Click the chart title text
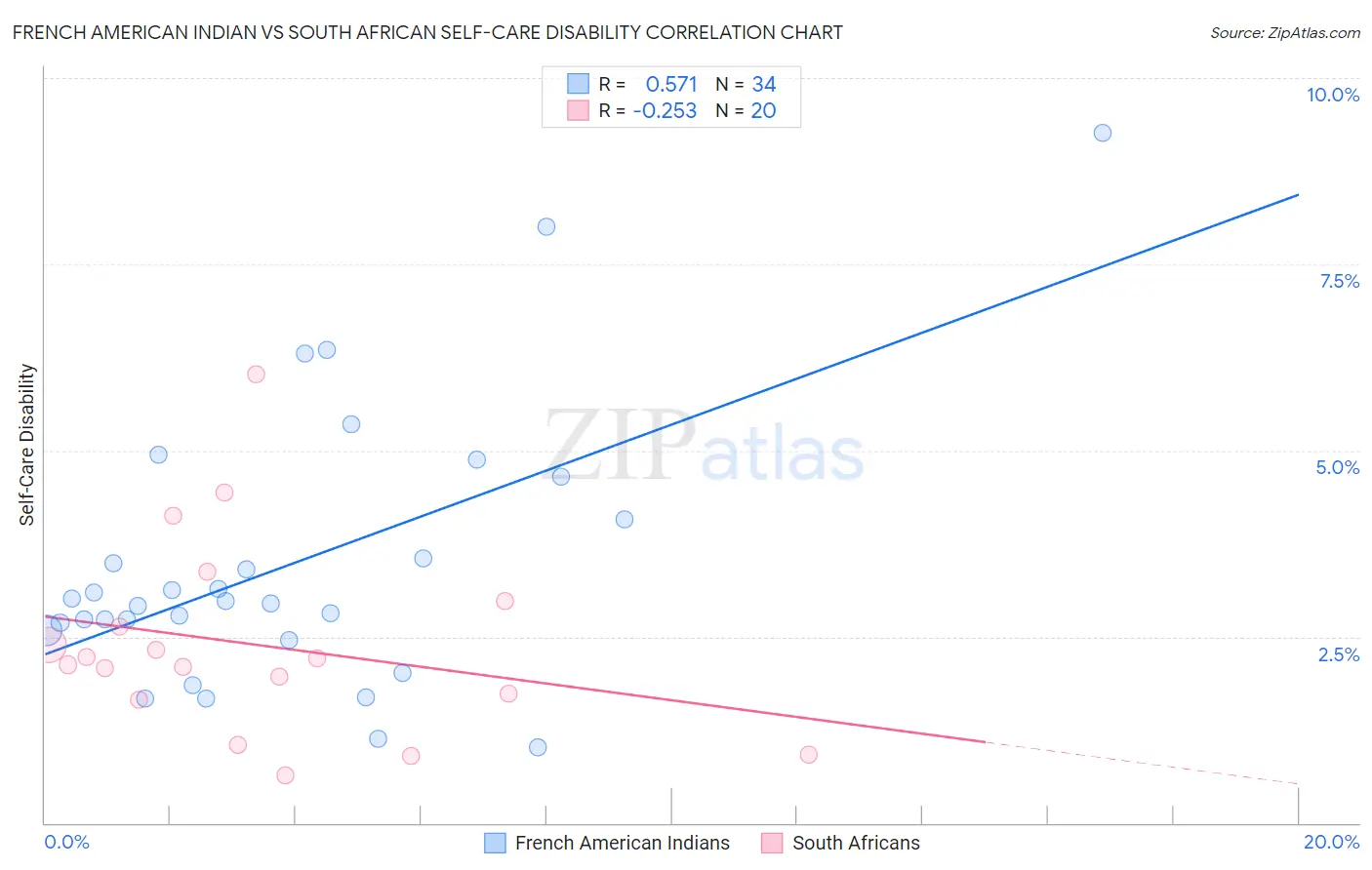 pos(427,32)
